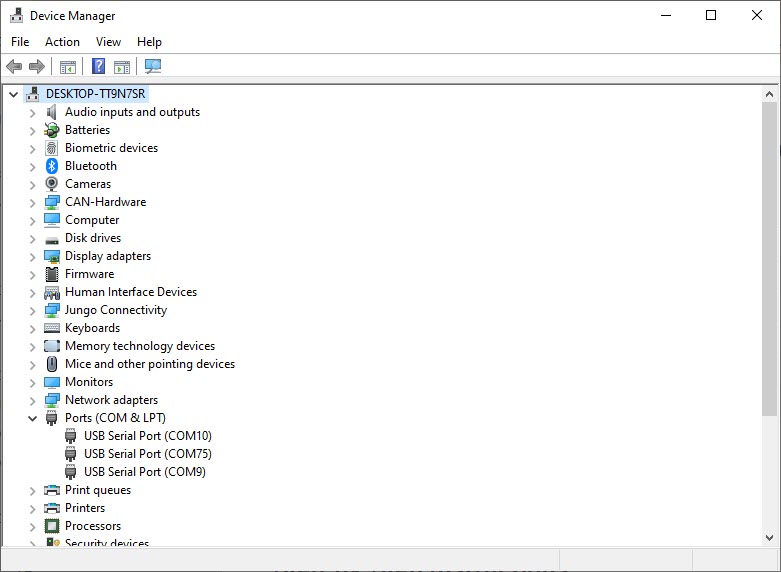Click the scrollbar down arrow
Screen dimensions: 781x572
tap(770, 538)
